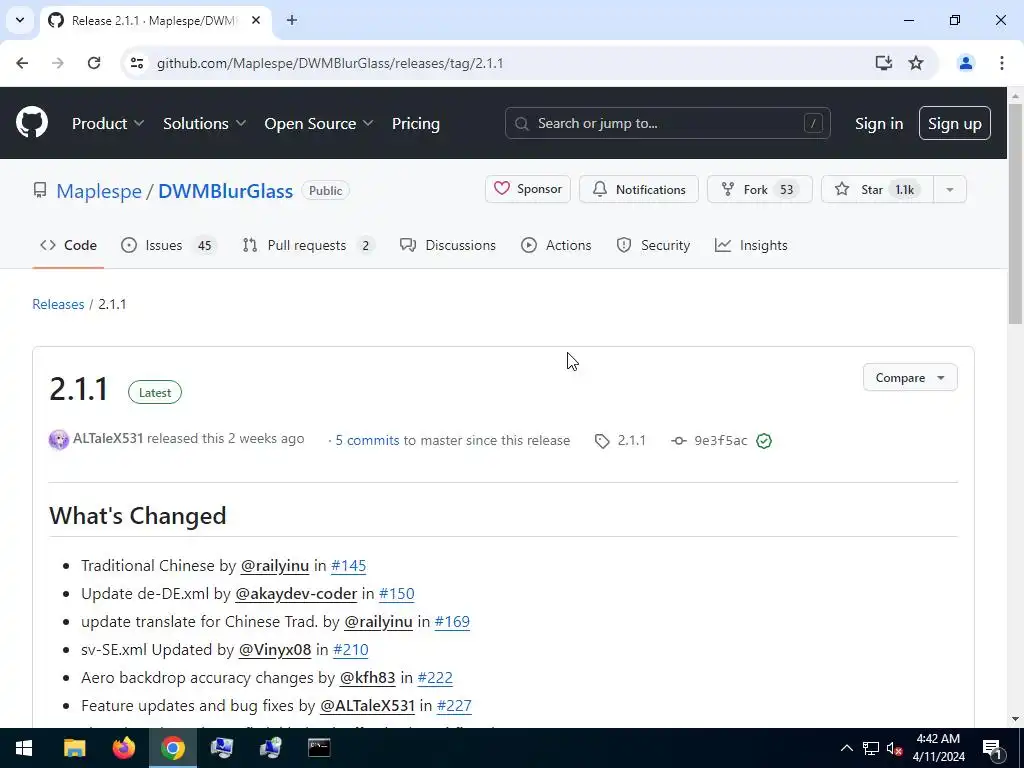
Task: Open Chrome's three-dot menu
Action: click(x=1001, y=63)
